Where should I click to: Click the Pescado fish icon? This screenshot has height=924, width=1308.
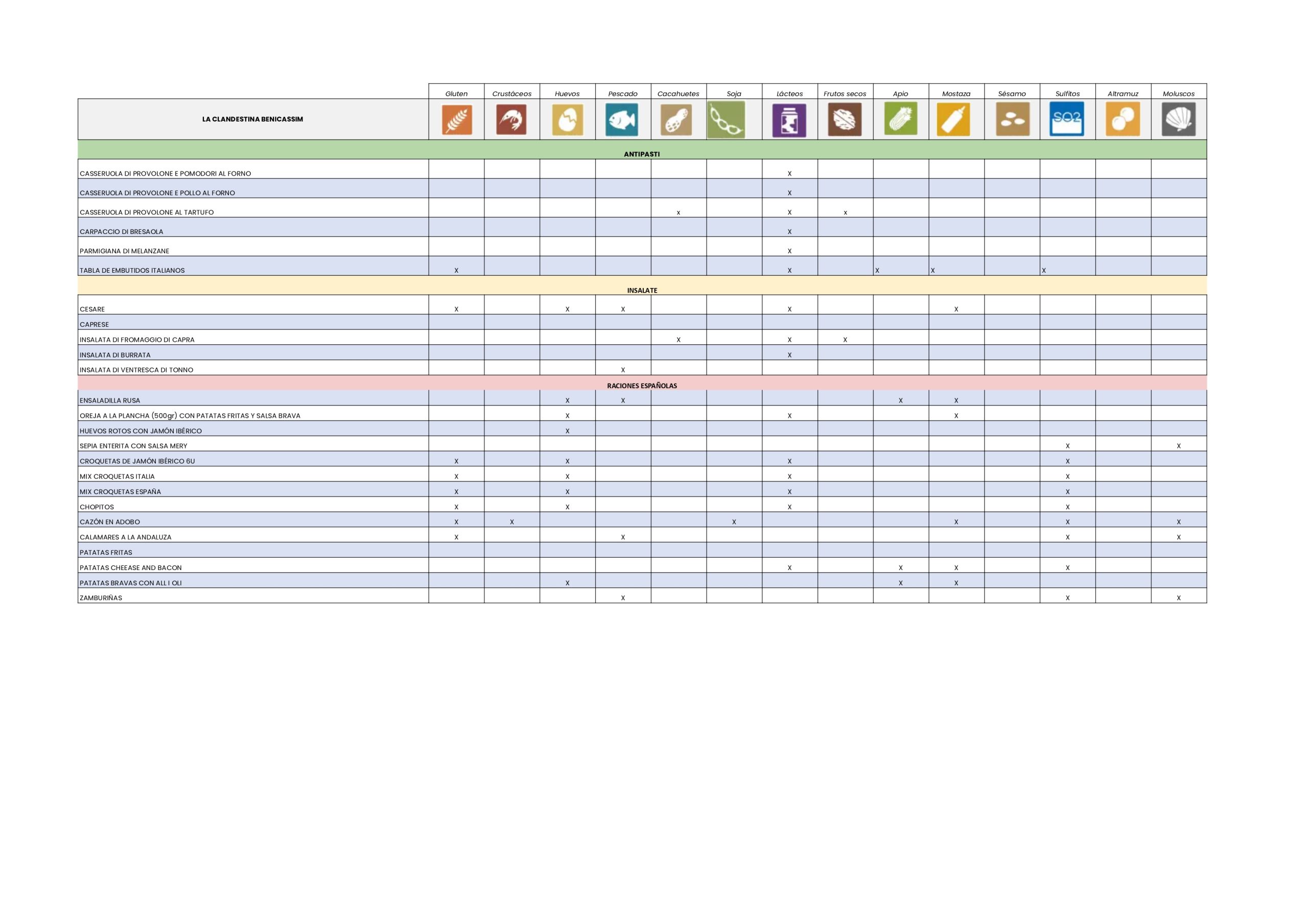(621, 120)
